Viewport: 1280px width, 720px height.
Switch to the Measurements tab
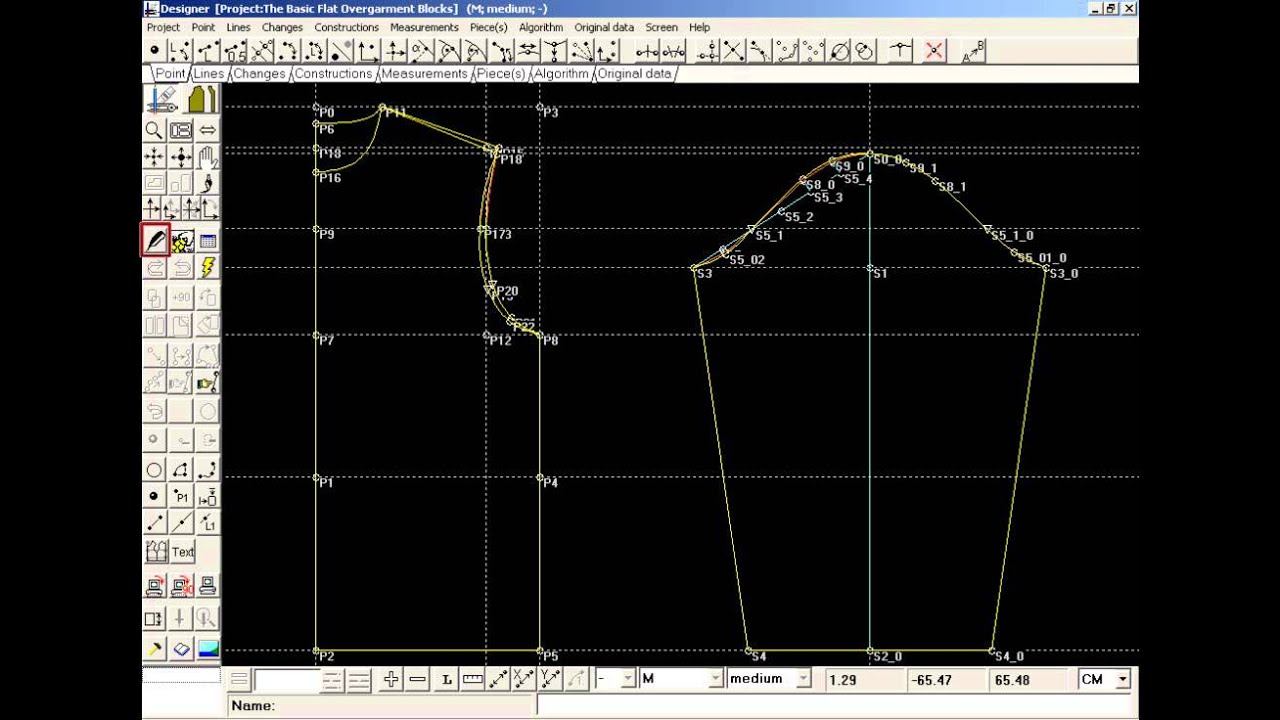point(424,74)
